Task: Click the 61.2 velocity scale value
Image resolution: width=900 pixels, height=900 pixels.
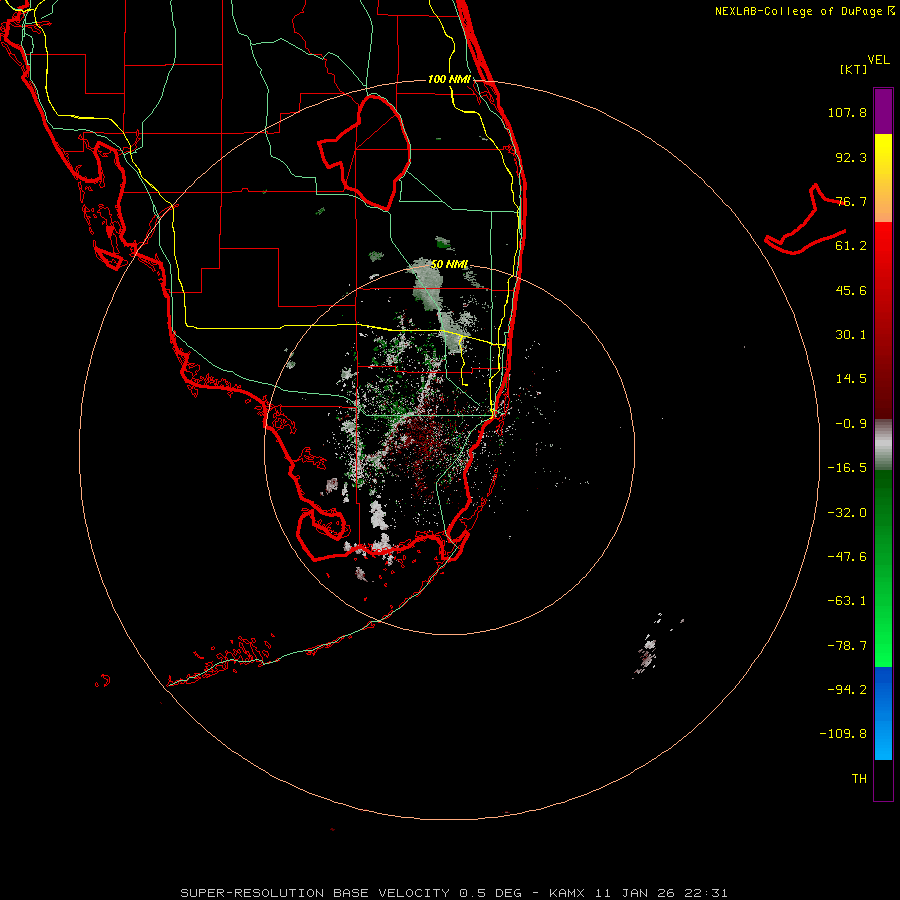Action: tap(851, 246)
